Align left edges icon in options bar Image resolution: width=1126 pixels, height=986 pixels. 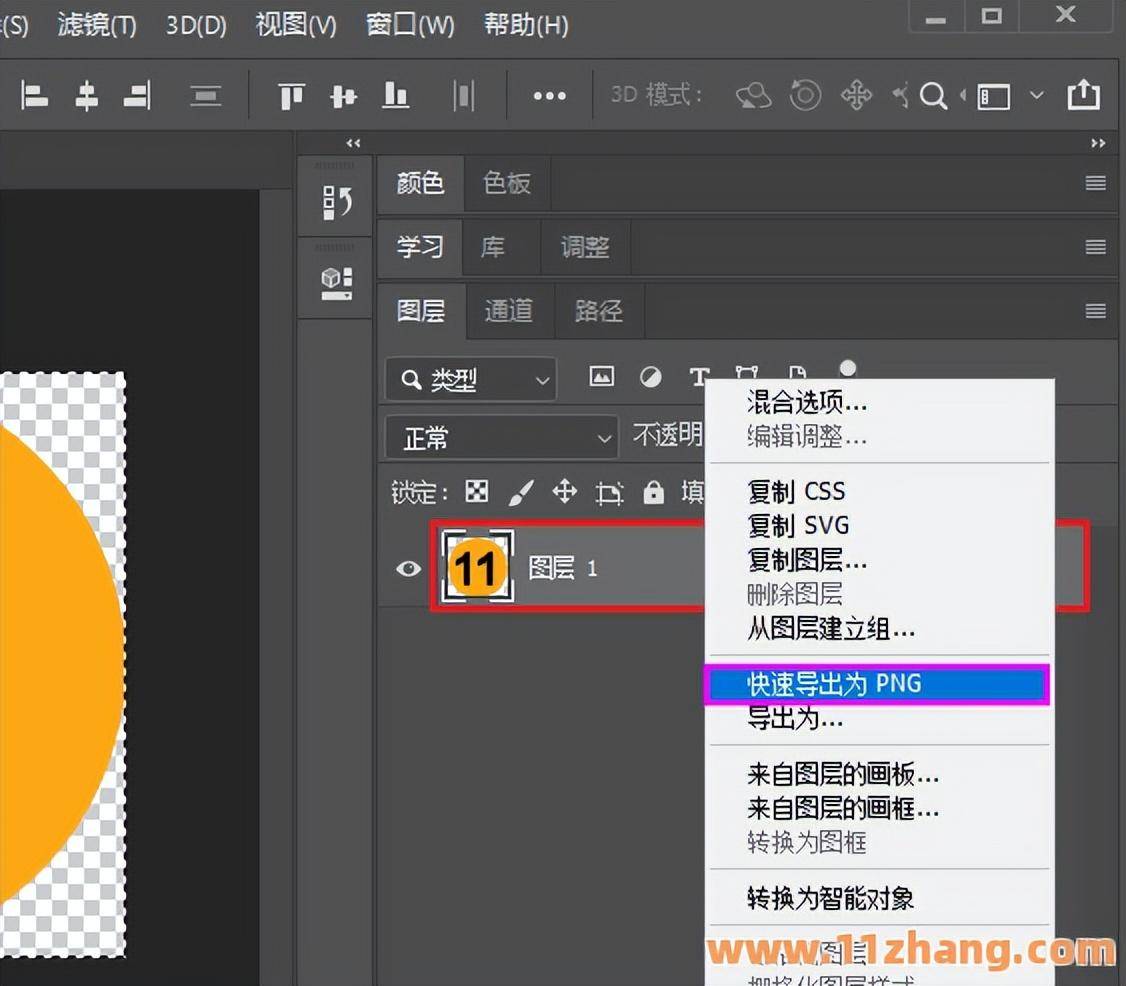point(34,96)
